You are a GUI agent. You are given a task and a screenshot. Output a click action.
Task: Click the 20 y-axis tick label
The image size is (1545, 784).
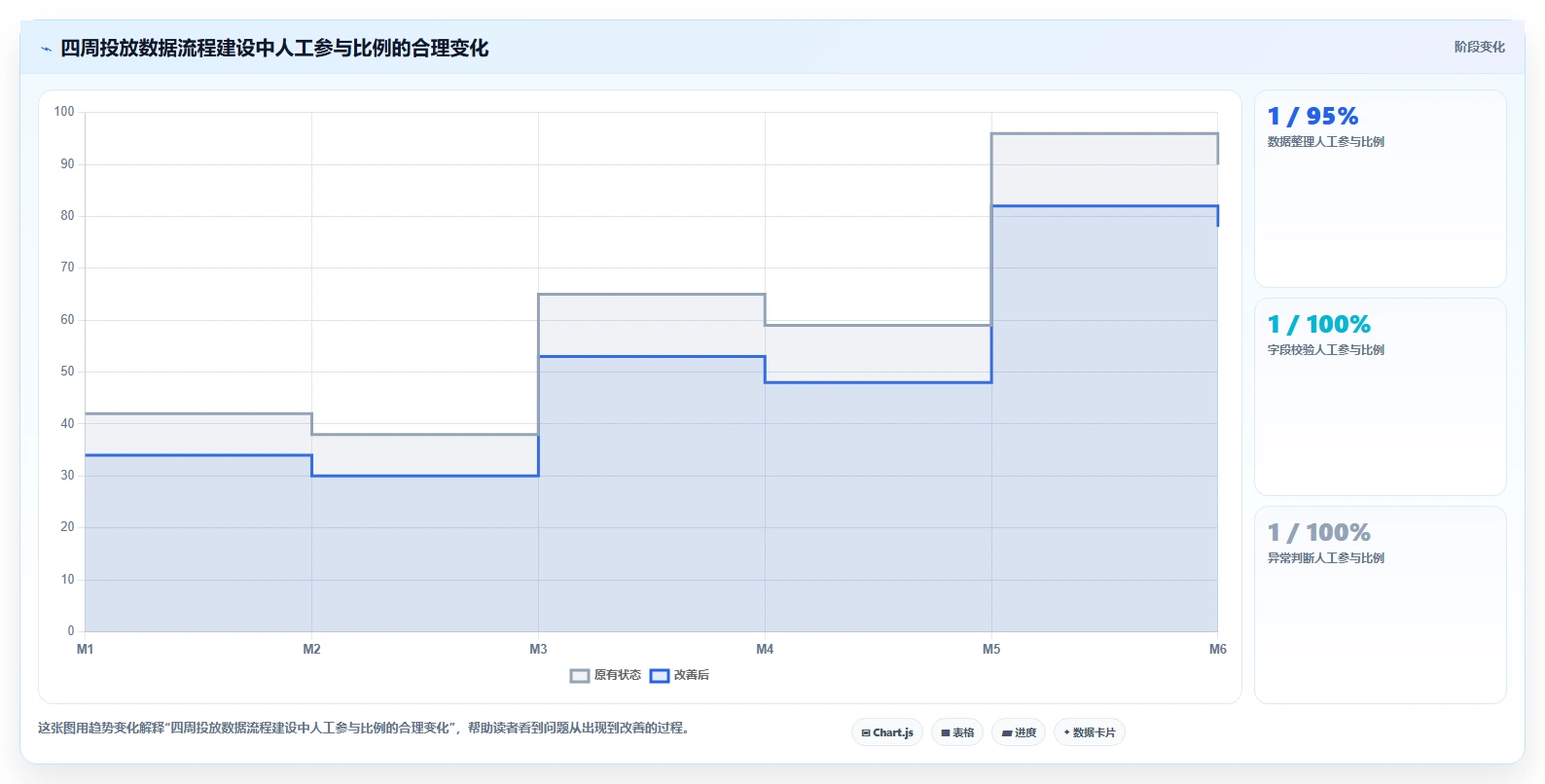pos(67,527)
